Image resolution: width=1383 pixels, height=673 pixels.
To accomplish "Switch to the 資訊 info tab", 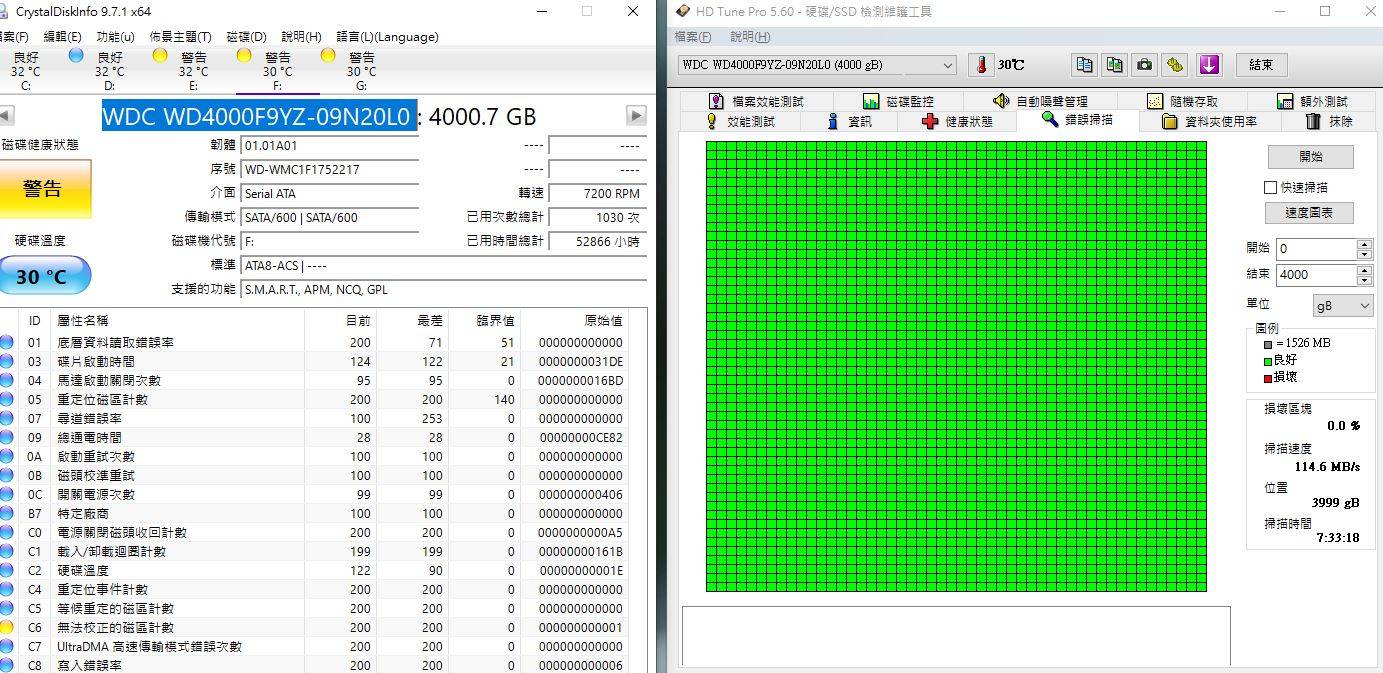I will [850, 121].
